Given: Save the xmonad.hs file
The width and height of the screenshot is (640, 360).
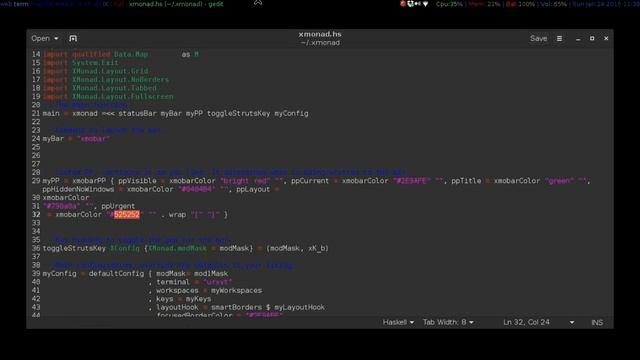Looking at the screenshot, I should [538, 38].
